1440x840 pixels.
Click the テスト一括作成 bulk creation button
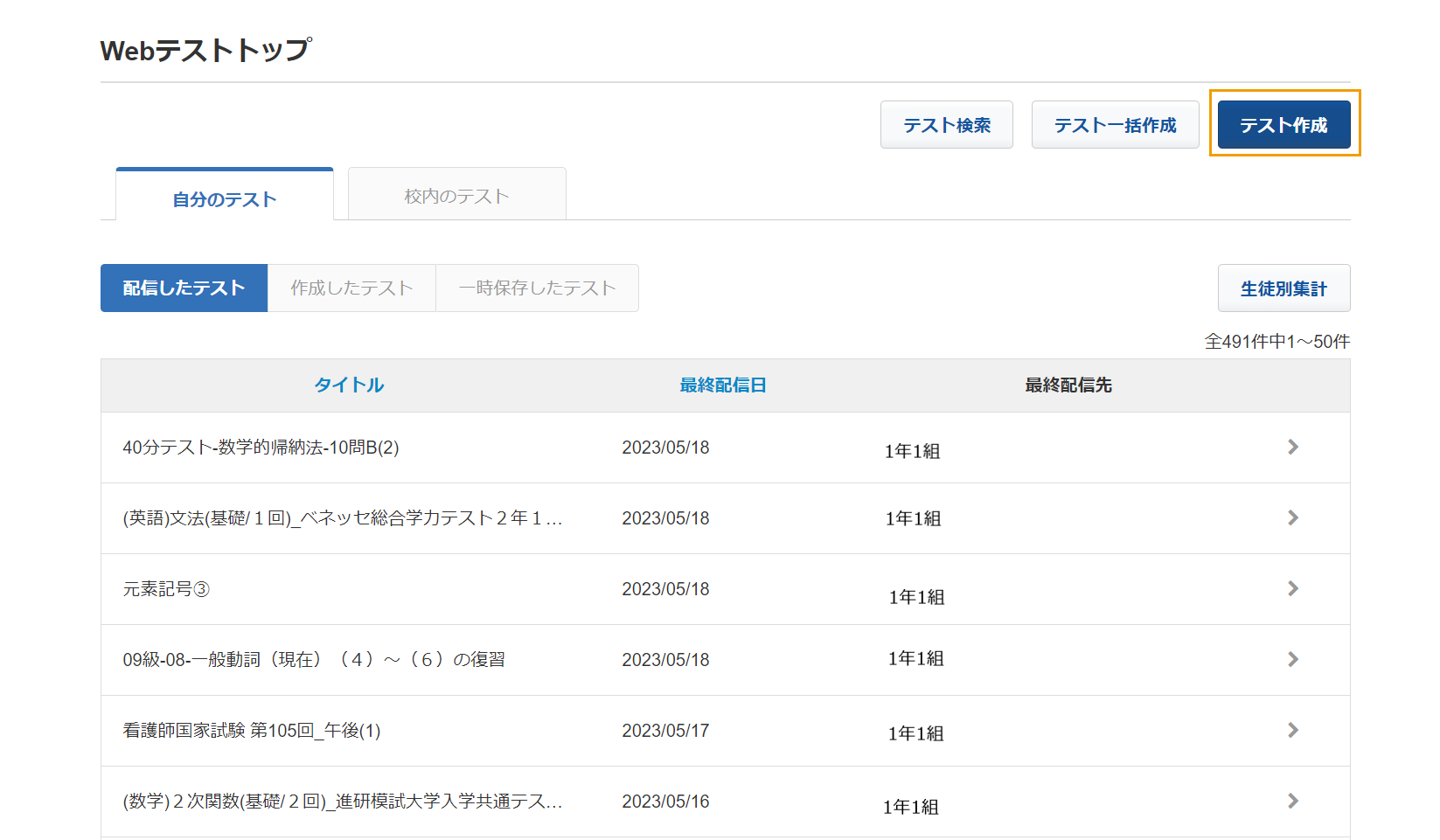pos(1115,124)
